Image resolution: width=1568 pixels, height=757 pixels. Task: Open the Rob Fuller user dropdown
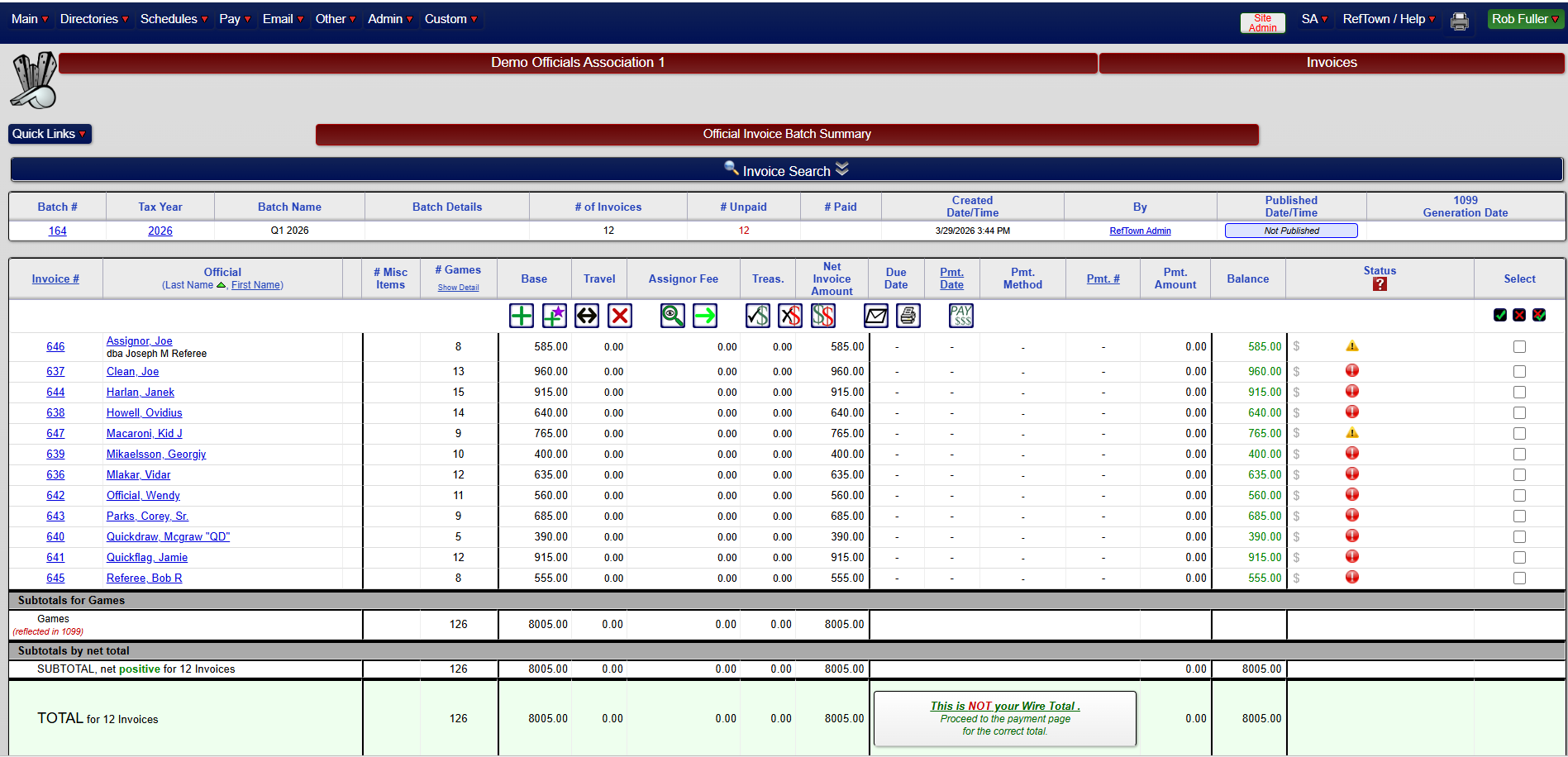click(x=1524, y=18)
